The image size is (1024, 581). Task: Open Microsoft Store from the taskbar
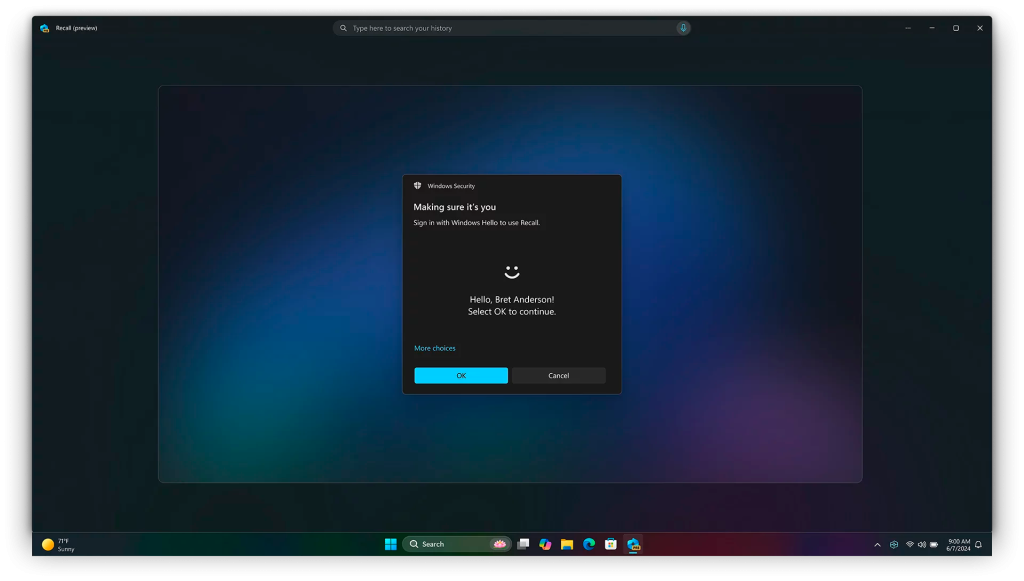pyautogui.click(x=611, y=544)
